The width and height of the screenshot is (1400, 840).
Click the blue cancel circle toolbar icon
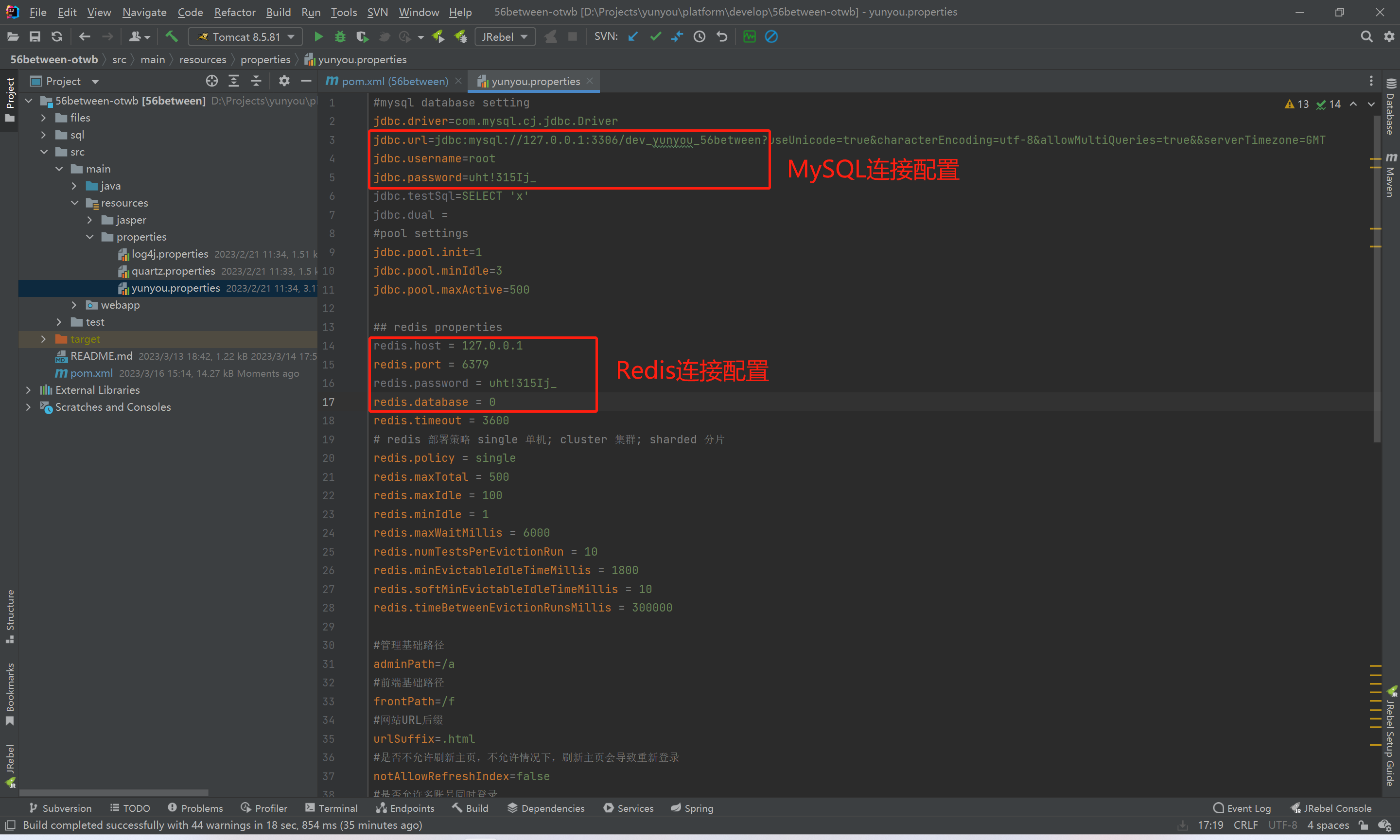pyautogui.click(x=771, y=37)
